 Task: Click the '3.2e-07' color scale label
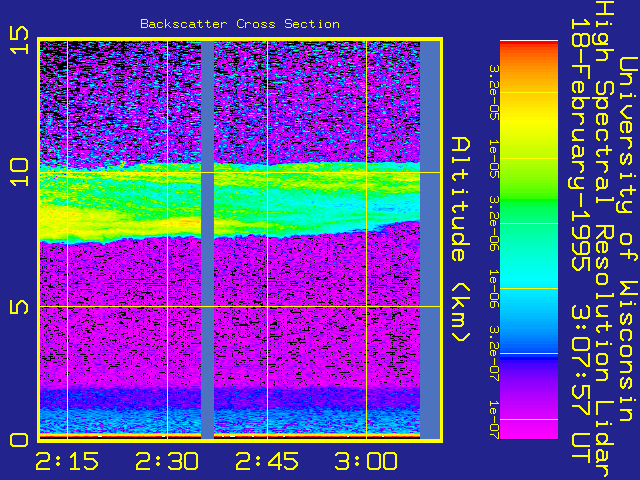[x=494, y=353]
